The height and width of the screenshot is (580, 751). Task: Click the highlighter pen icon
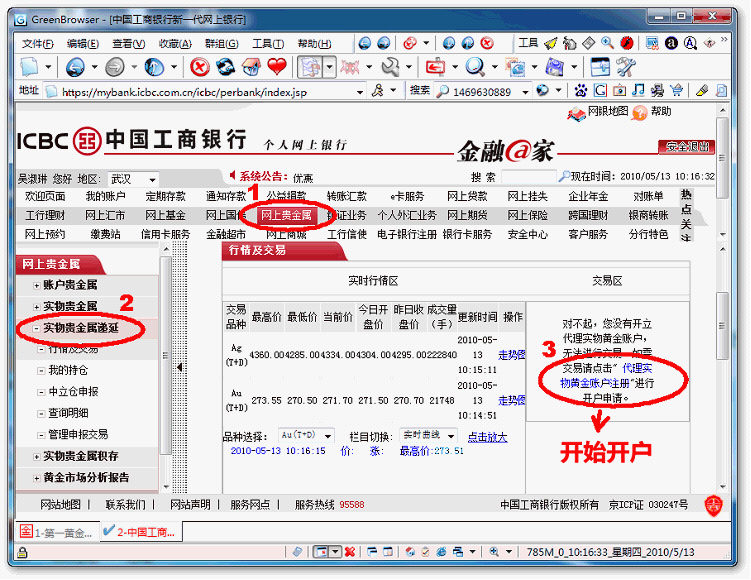(x=702, y=90)
